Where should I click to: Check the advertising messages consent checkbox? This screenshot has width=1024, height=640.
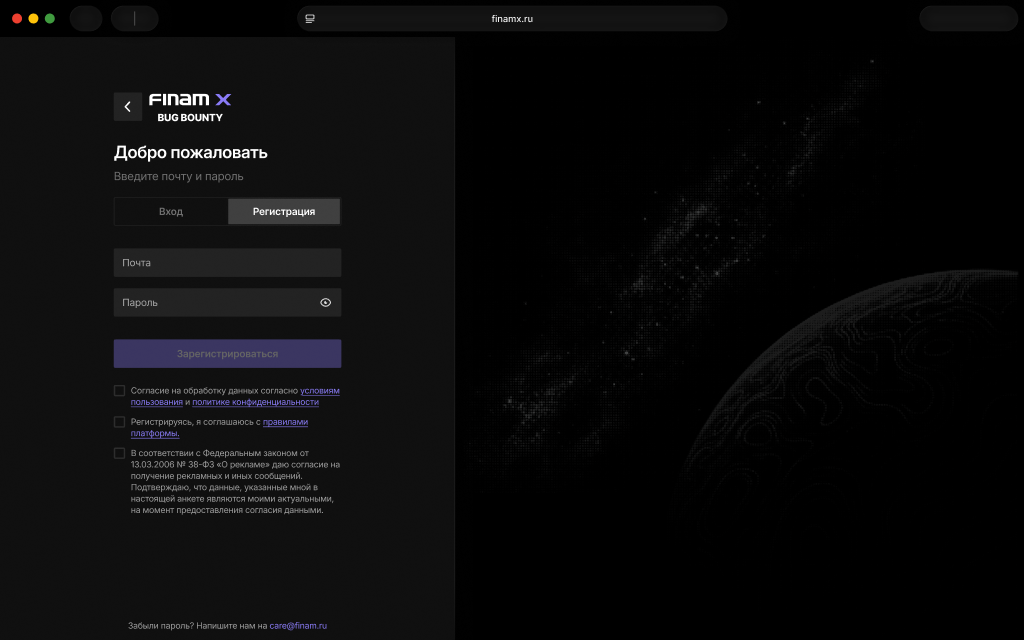120,453
